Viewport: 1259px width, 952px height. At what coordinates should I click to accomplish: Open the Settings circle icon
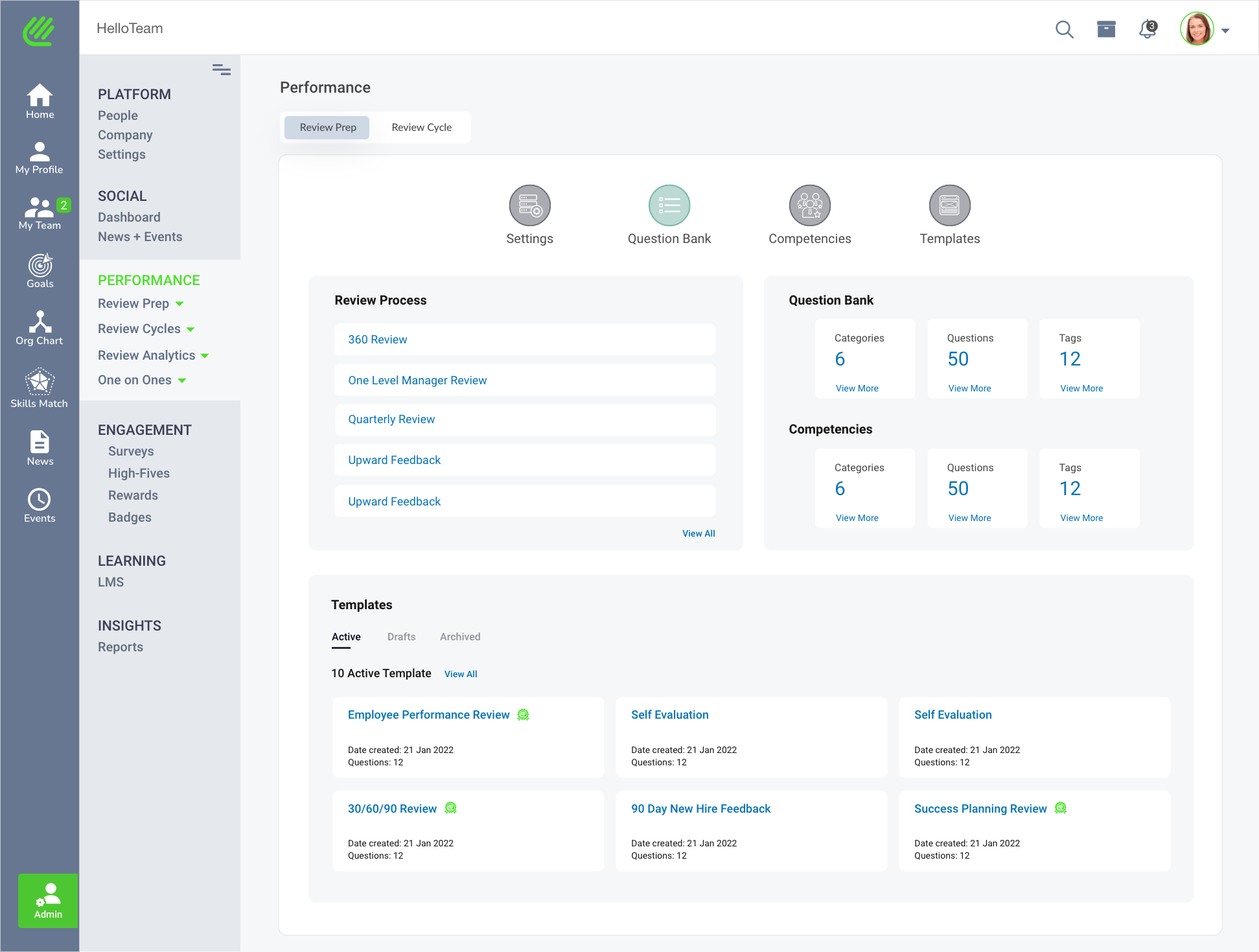529,205
